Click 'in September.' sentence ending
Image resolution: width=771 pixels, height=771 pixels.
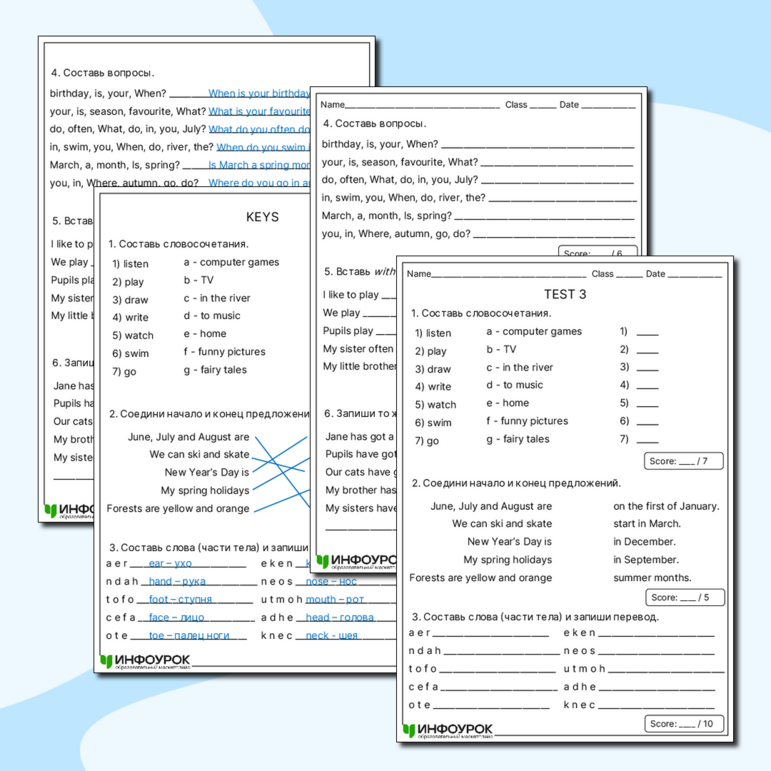(x=646, y=560)
